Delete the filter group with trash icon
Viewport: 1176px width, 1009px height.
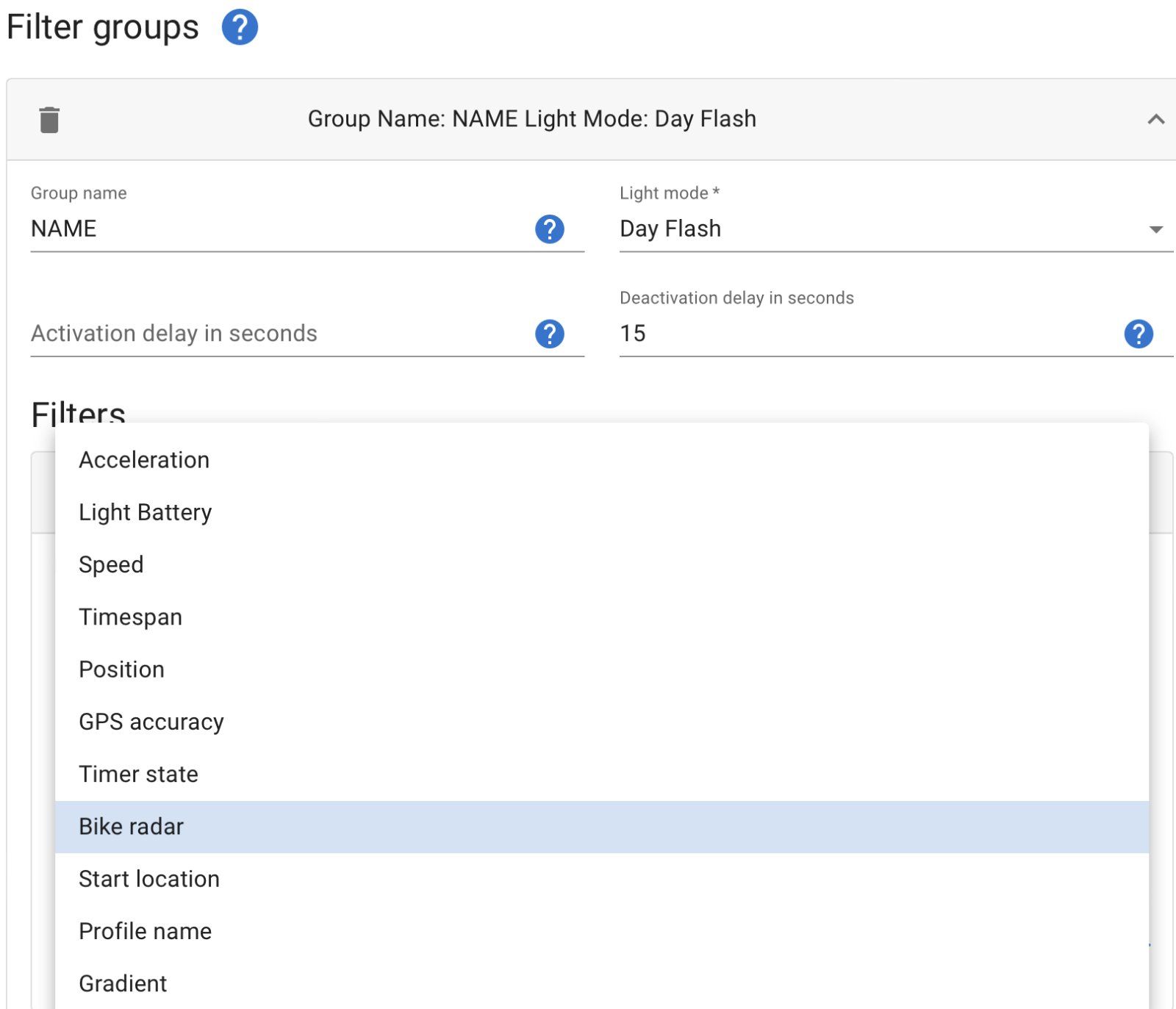(x=49, y=120)
